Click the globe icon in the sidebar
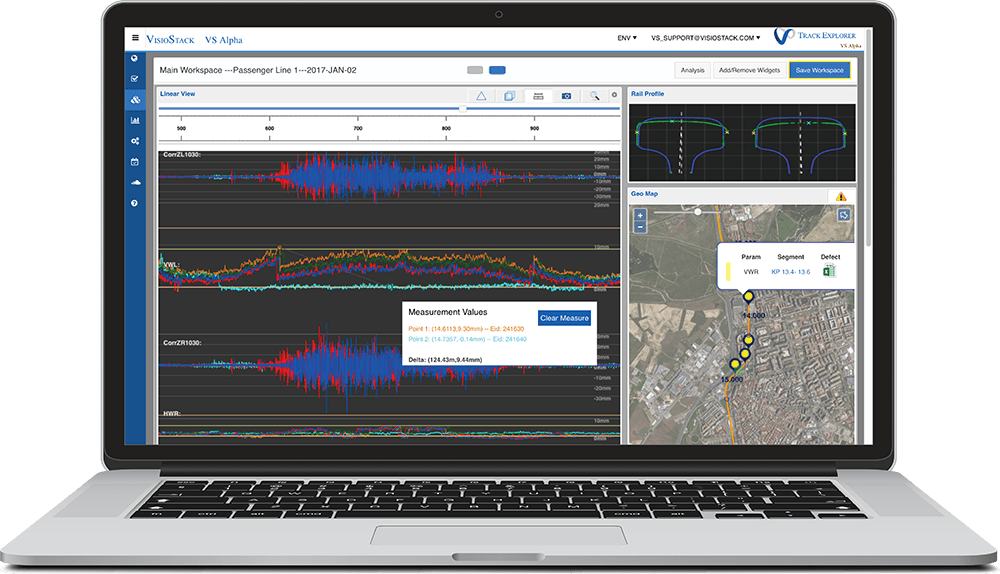 click(x=135, y=58)
